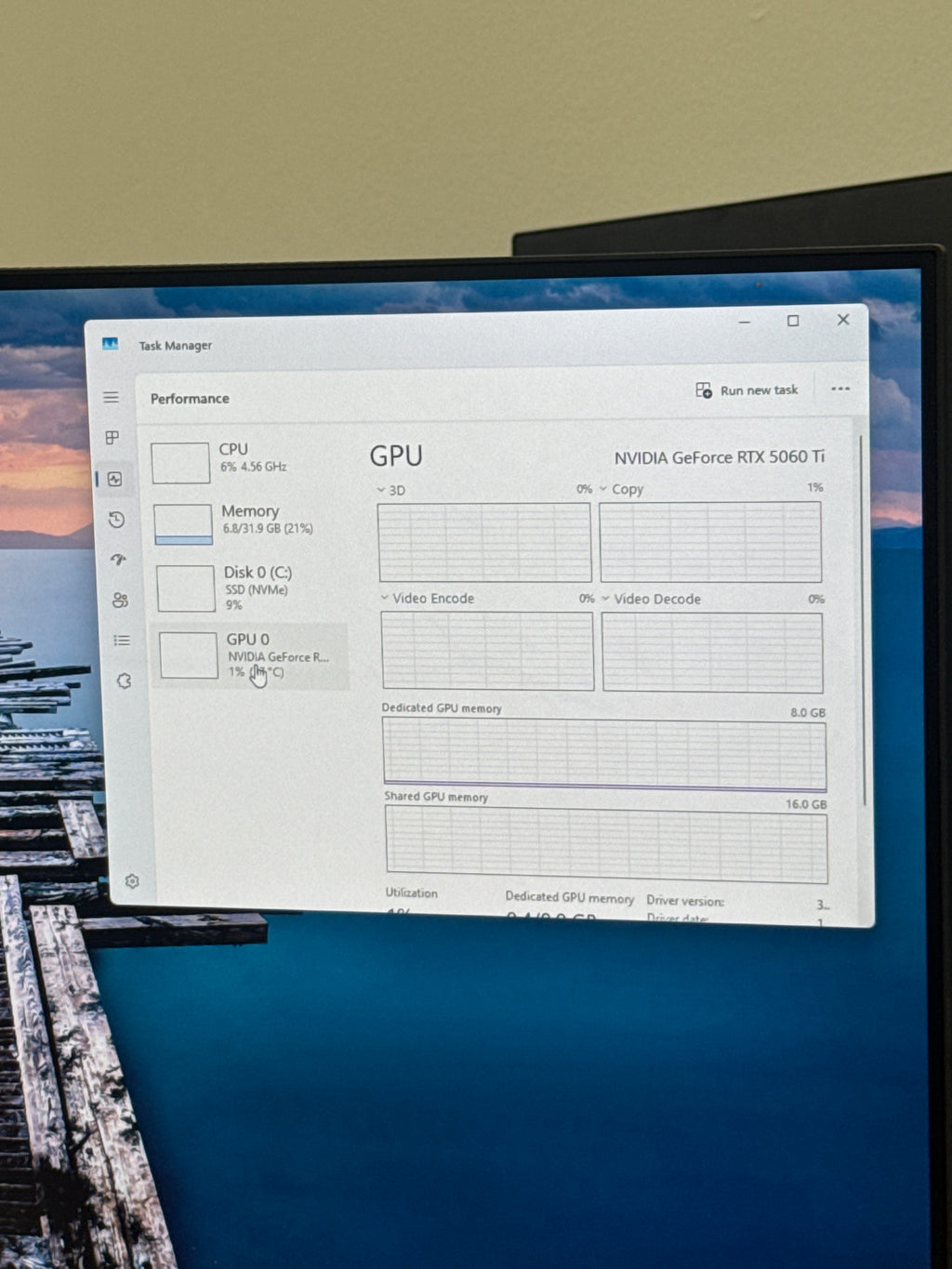
Task: Open the hamburger navigation menu
Action: [x=111, y=397]
